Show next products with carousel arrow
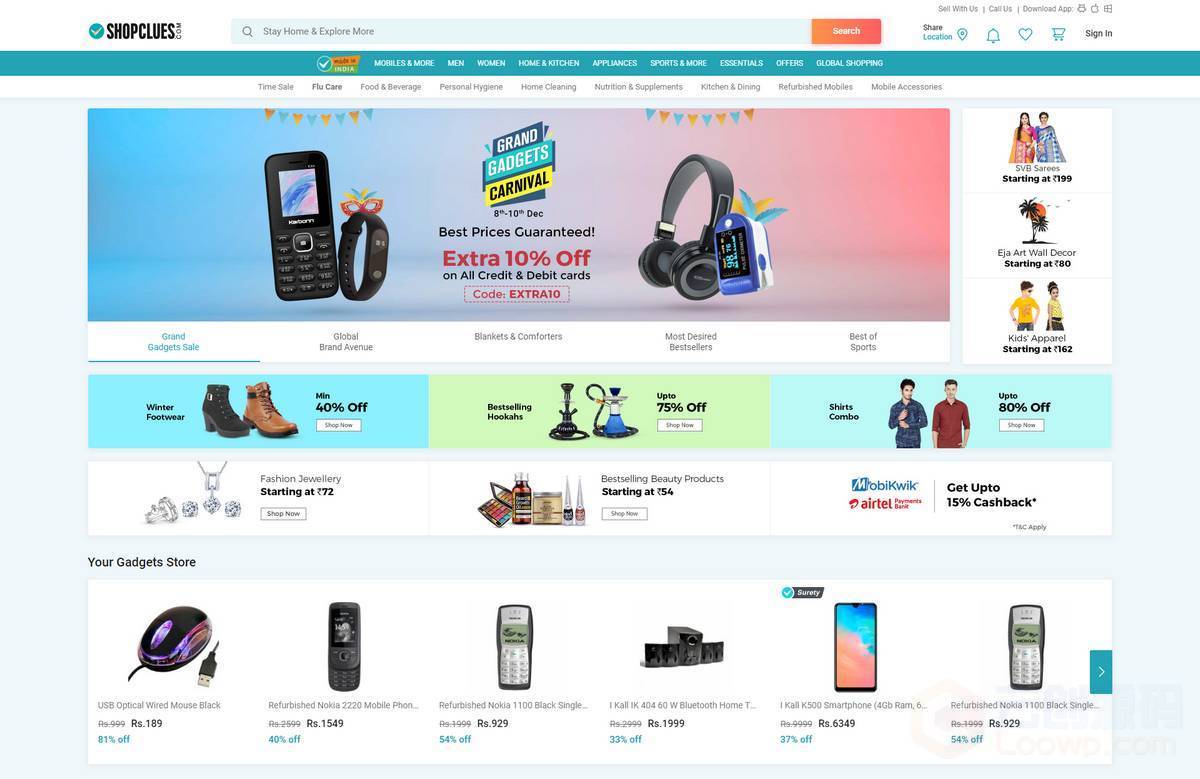 [1101, 672]
